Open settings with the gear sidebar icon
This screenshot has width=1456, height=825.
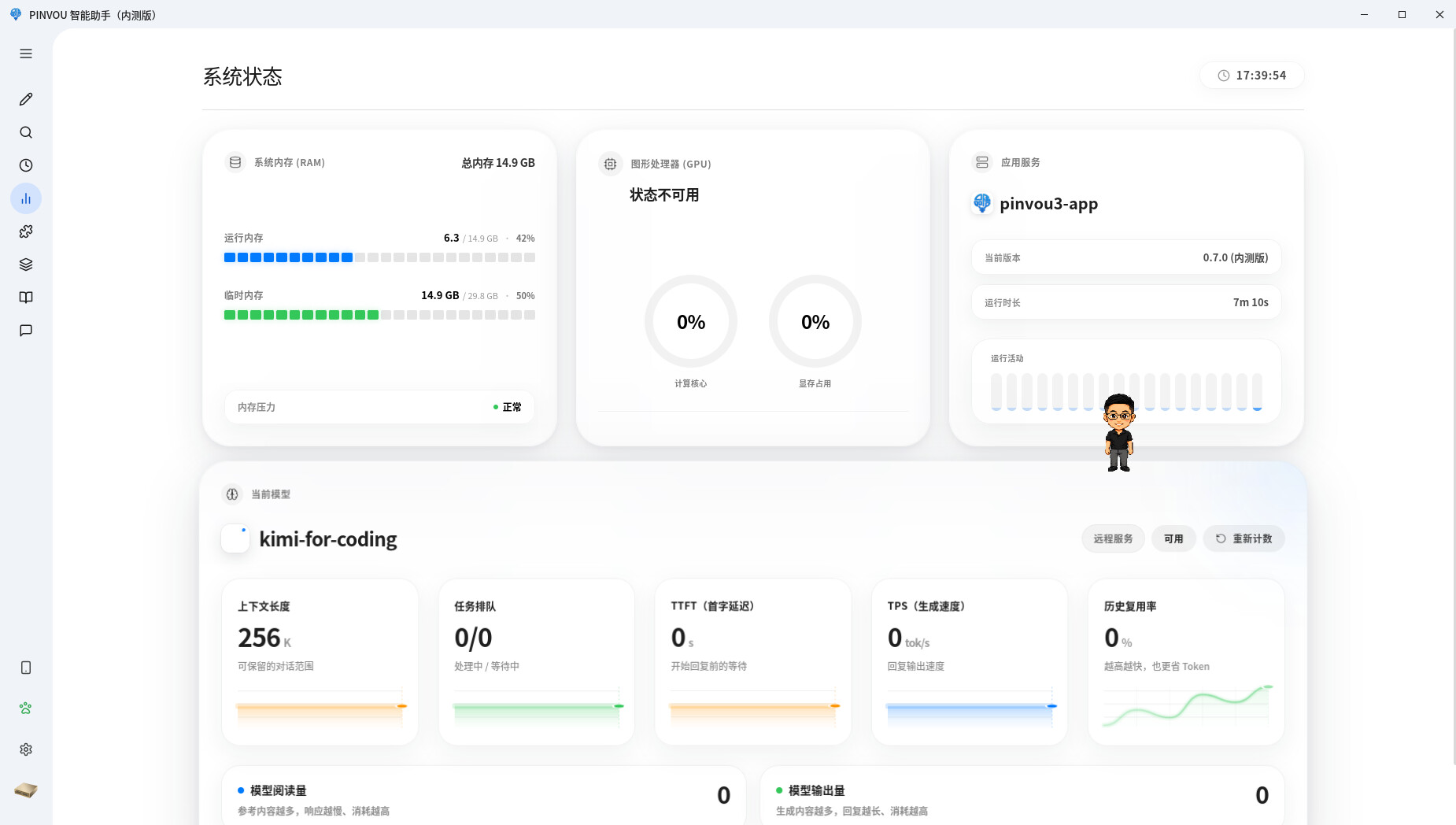(x=26, y=749)
